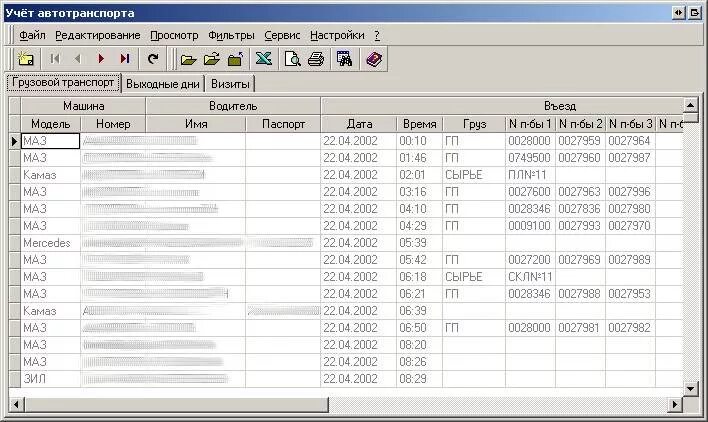Open the question mark help menu
This screenshot has height=422, width=708.
pos(377,35)
